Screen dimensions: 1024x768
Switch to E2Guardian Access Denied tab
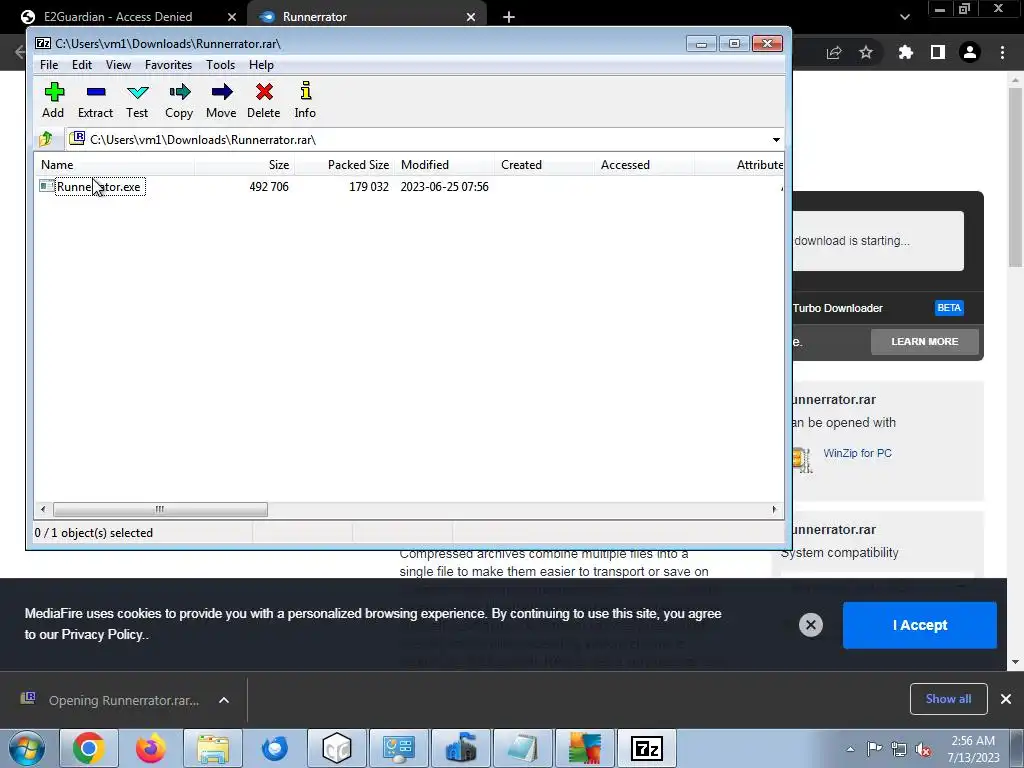118,17
